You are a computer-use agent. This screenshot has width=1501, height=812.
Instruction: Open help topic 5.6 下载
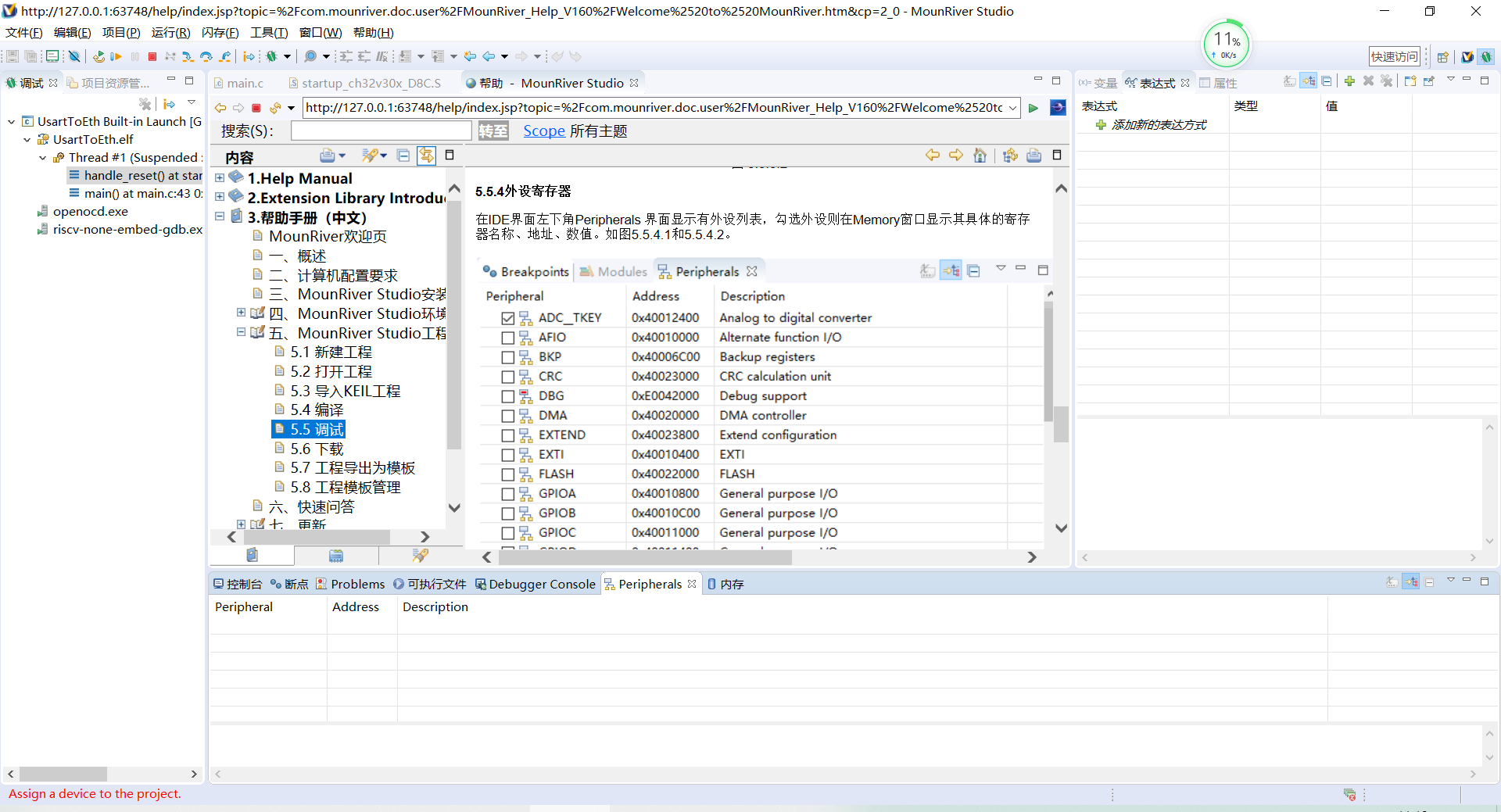(x=317, y=449)
